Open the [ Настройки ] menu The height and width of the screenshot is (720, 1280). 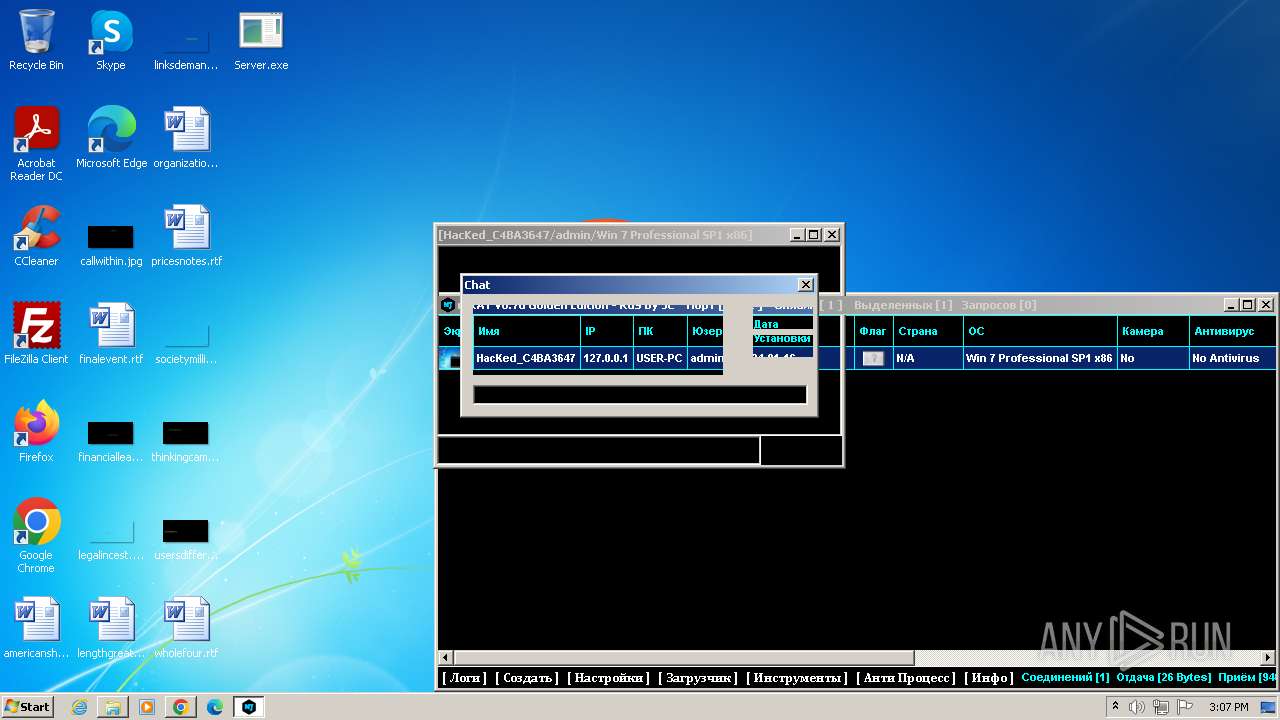(x=608, y=678)
